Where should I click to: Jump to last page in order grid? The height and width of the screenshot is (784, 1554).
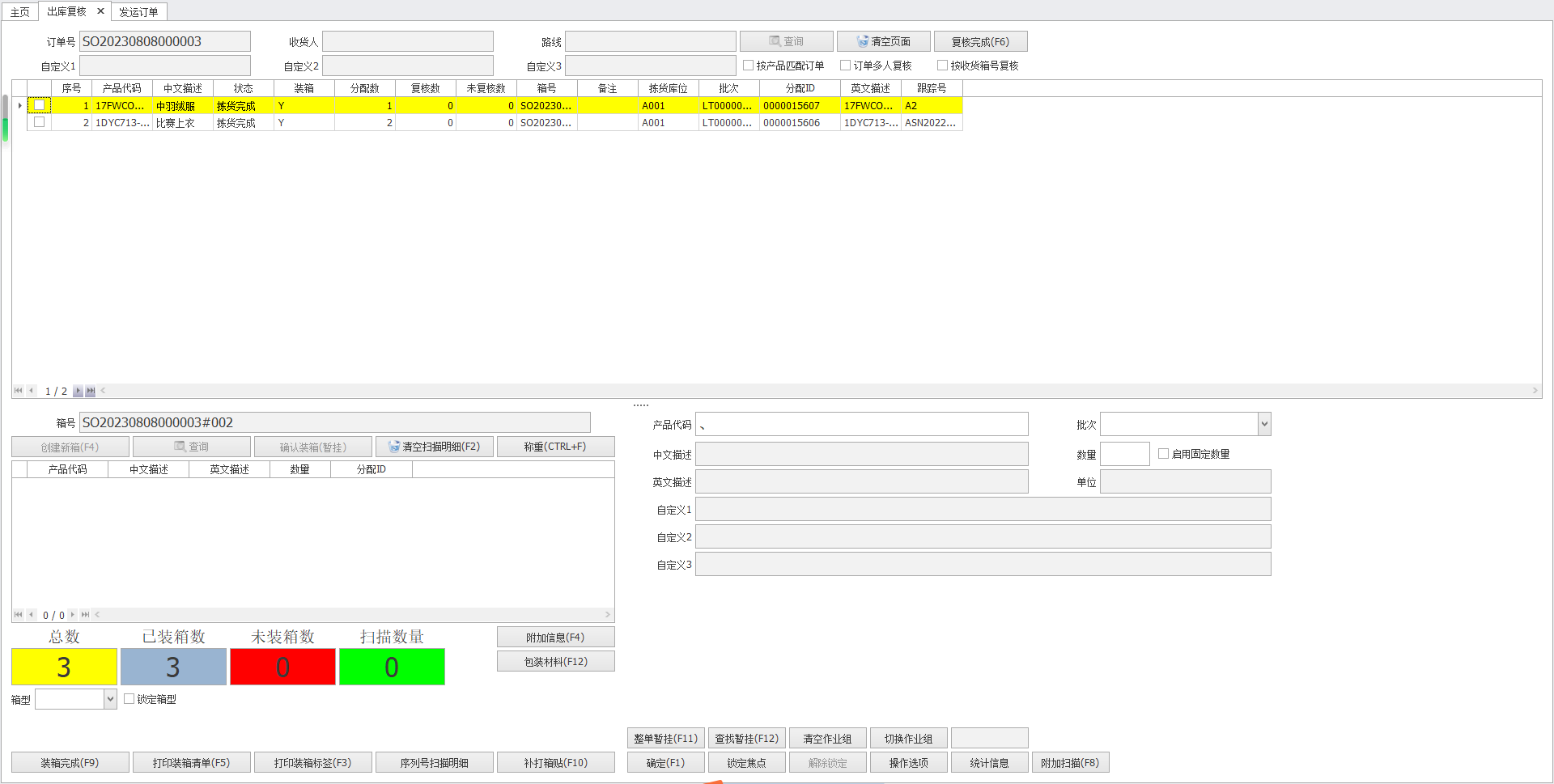pos(91,391)
